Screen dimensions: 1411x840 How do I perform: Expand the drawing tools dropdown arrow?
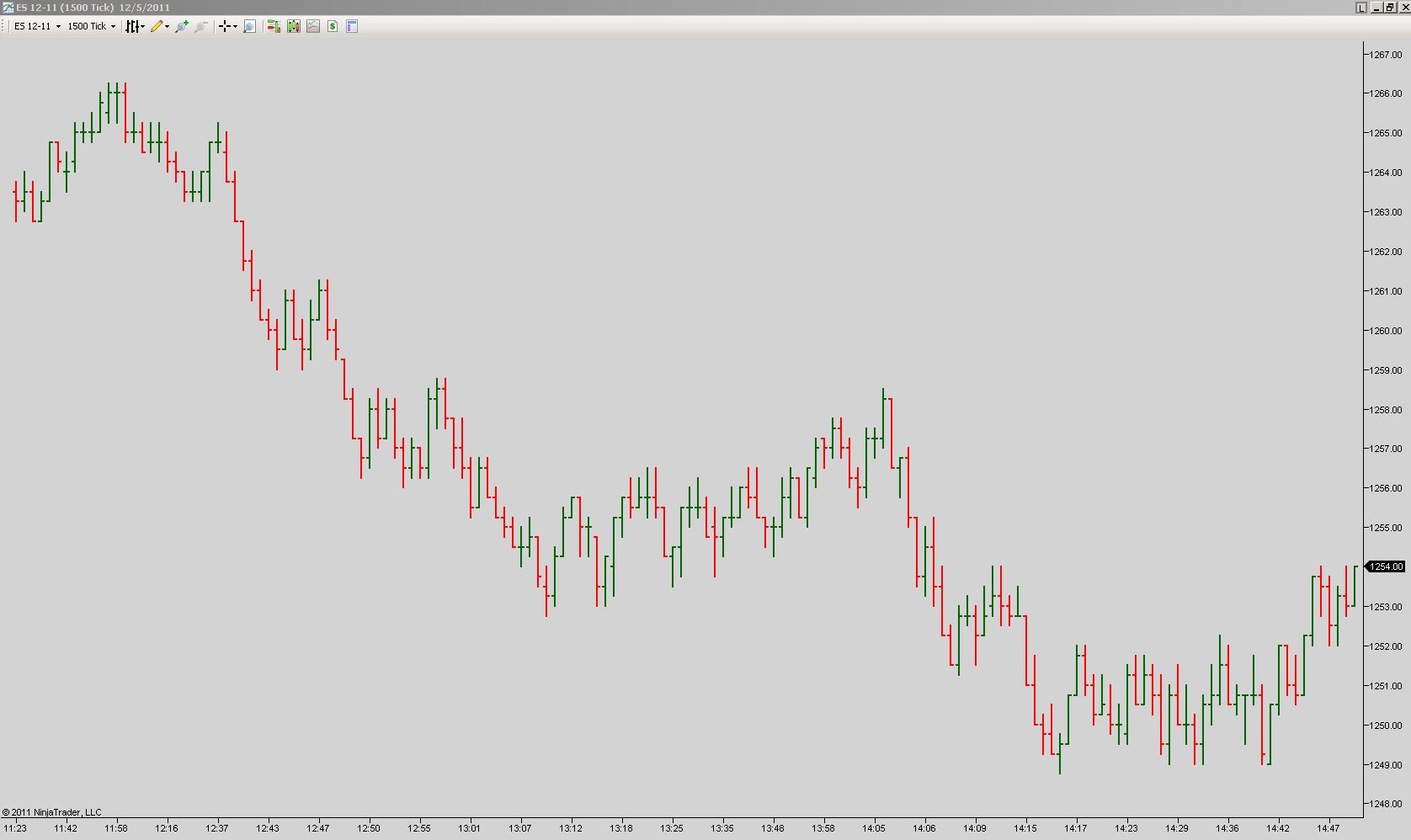tap(167, 26)
